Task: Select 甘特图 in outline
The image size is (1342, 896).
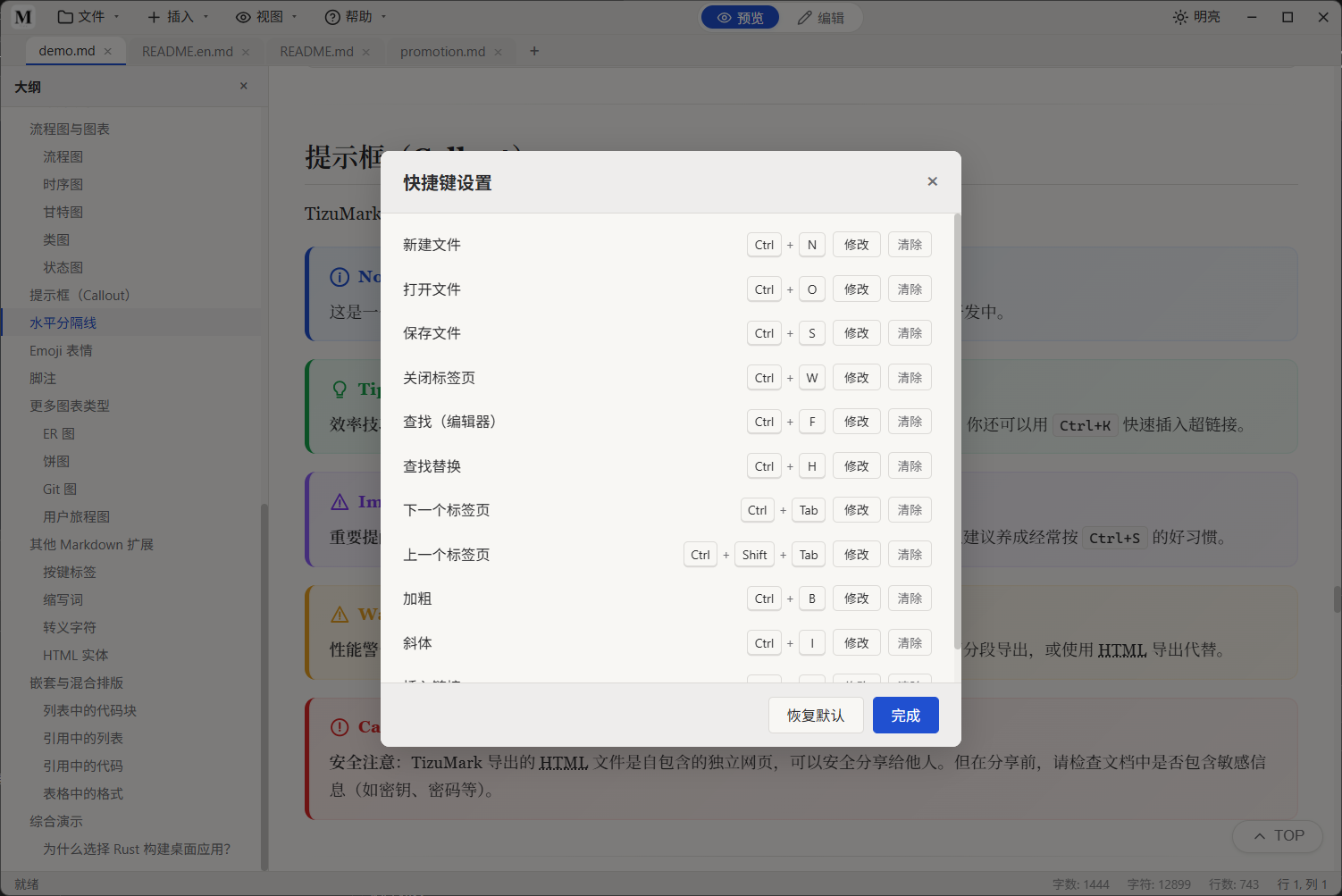Action: click(63, 212)
